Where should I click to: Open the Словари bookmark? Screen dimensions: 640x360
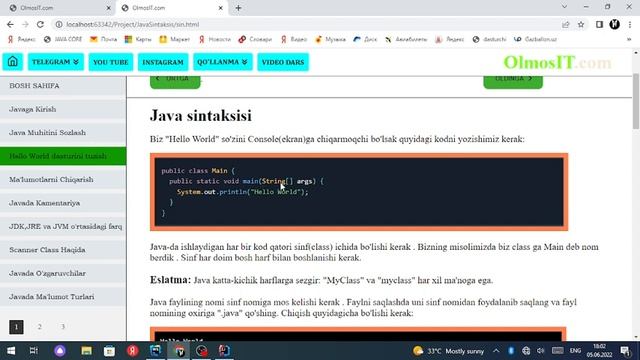click(x=255, y=40)
